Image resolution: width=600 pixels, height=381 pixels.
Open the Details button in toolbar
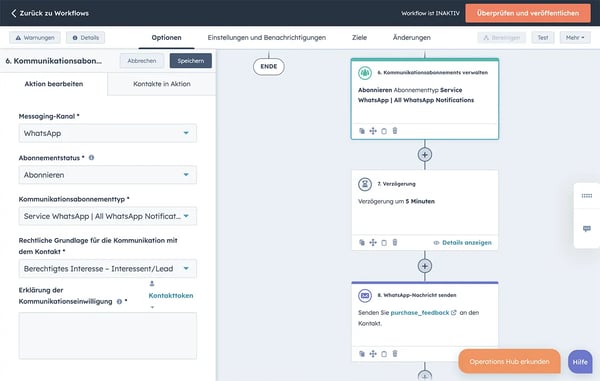pos(85,37)
